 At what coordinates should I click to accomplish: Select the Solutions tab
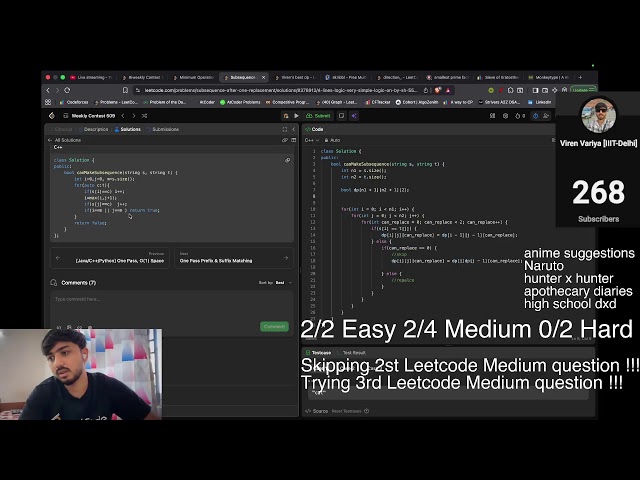click(x=128, y=129)
